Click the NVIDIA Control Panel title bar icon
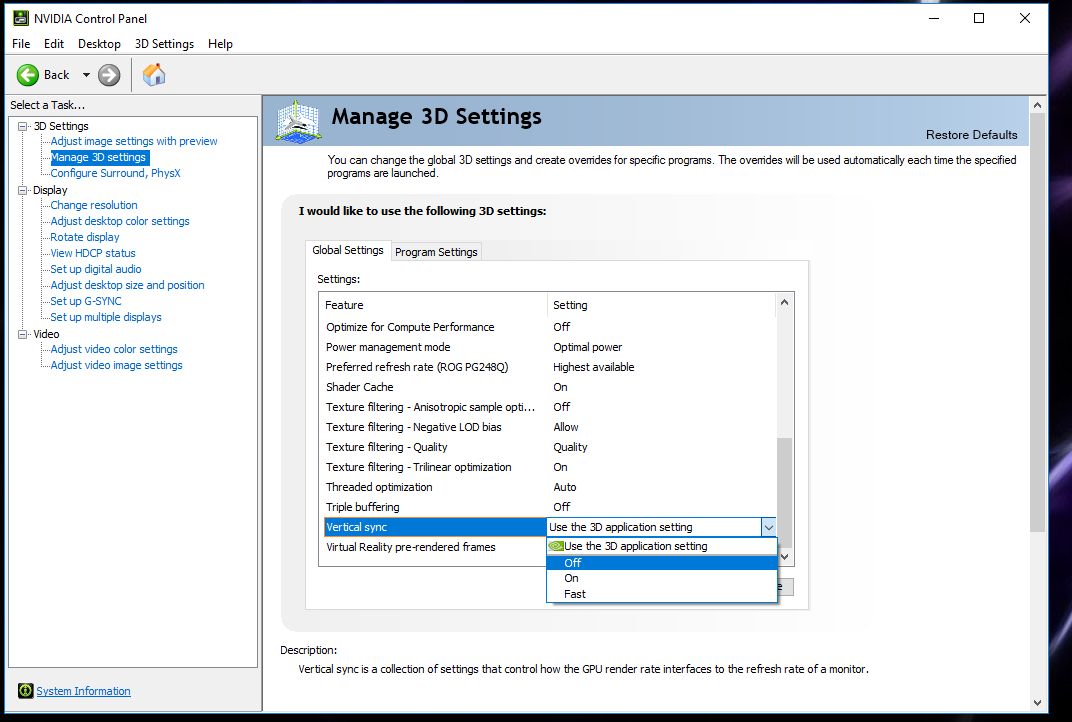 (21, 18)
